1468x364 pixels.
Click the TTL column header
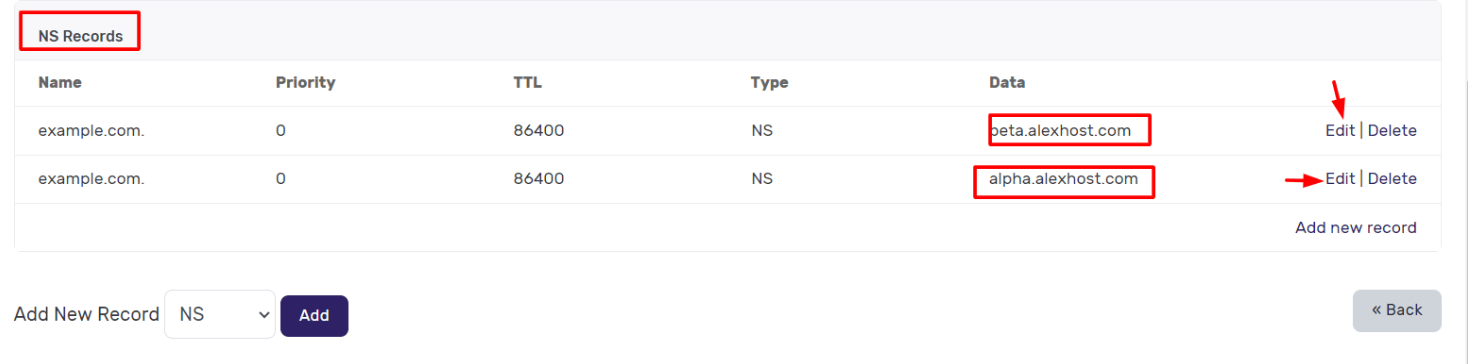(527, 82)
